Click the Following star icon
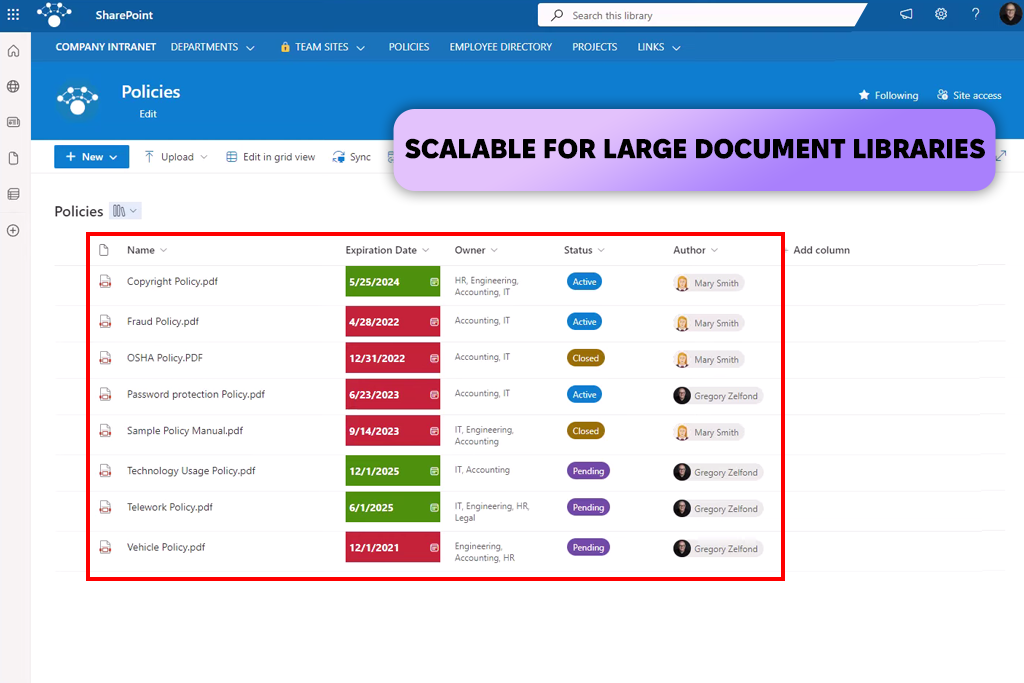This screenshot has width=1024, height=683. point(864,95)
